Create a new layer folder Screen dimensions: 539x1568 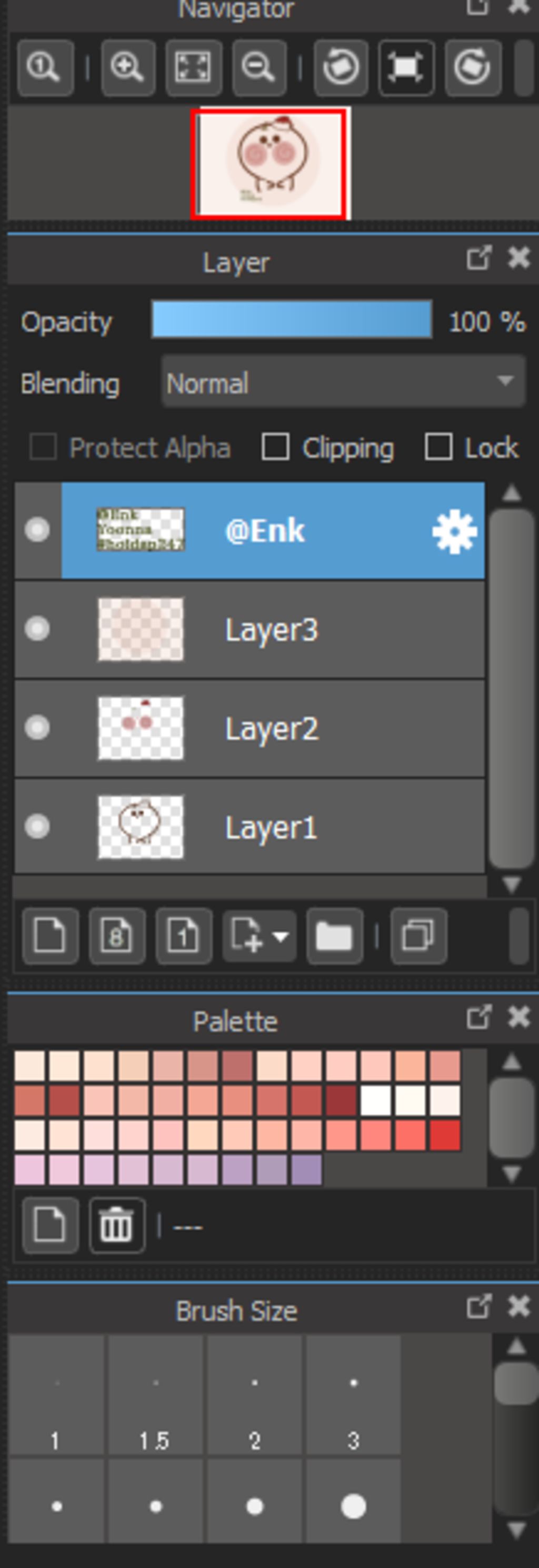coord(335,936)
